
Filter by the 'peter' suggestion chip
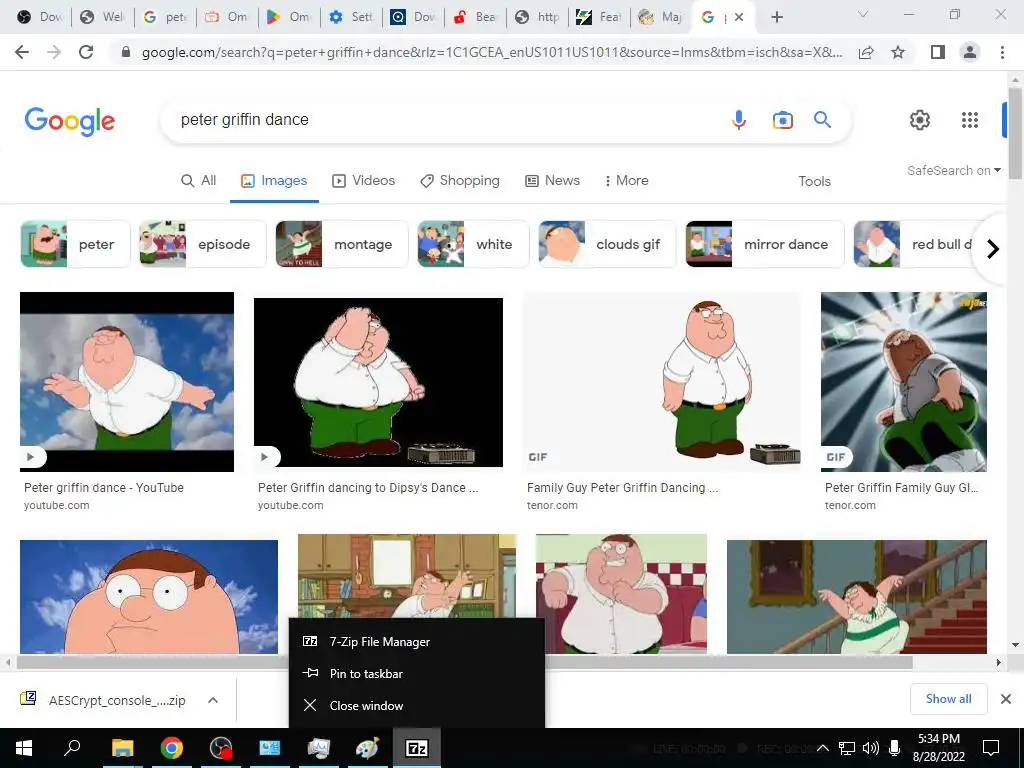75,244
